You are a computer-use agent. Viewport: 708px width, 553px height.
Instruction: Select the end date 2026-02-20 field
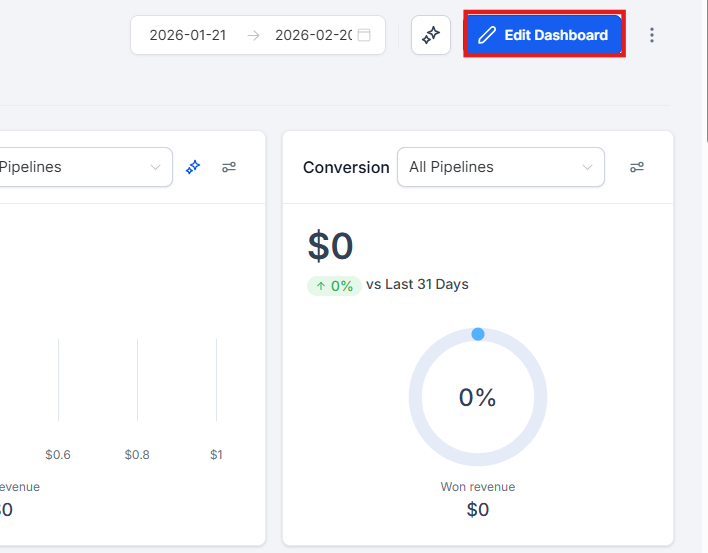(x=313, y=35)
